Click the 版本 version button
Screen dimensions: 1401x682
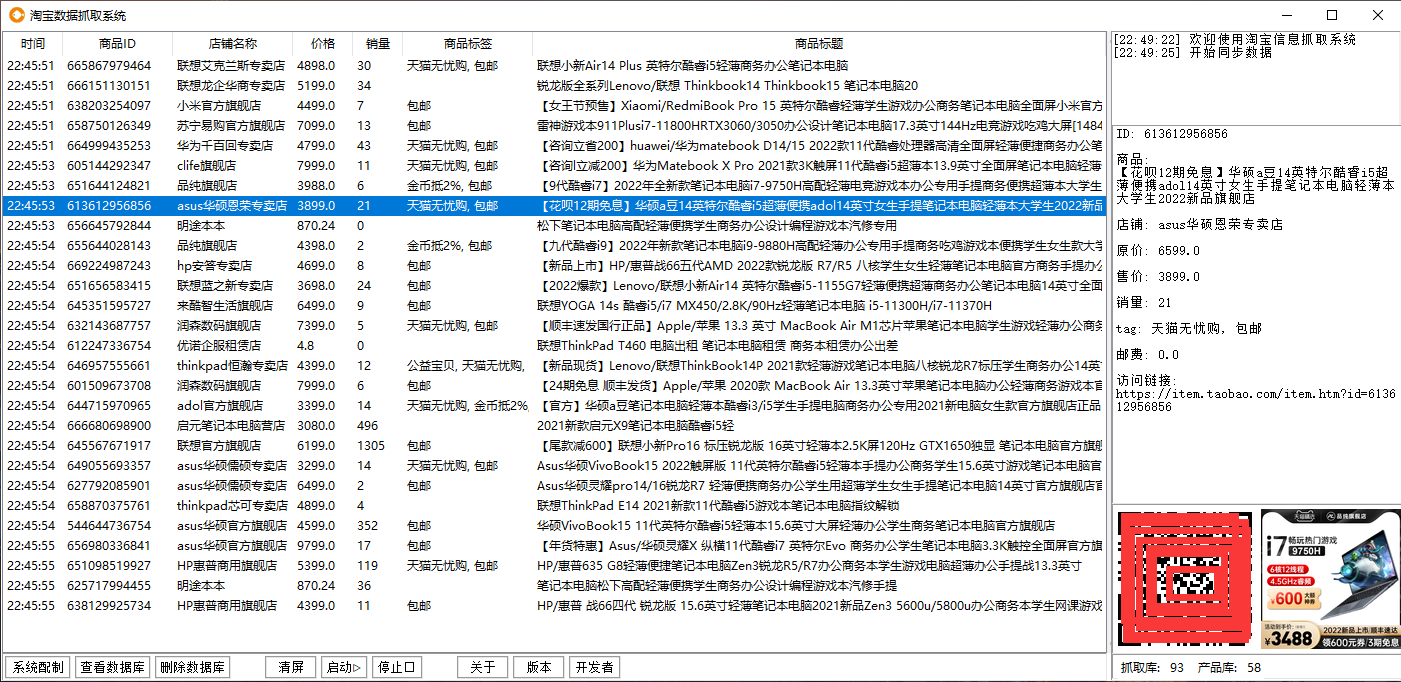tap(538, 667)
